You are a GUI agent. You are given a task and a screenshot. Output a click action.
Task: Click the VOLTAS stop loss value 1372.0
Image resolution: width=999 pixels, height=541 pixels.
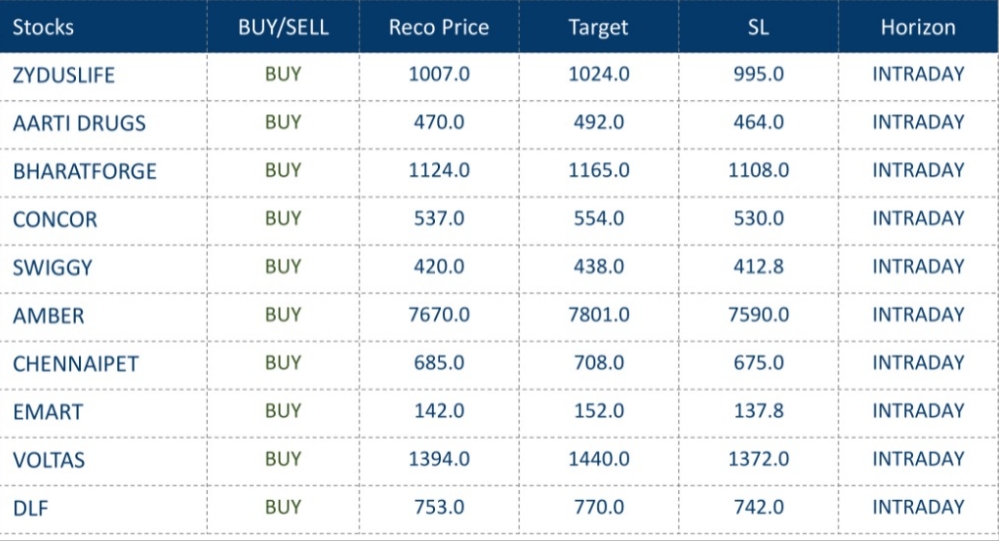(758, 459)
